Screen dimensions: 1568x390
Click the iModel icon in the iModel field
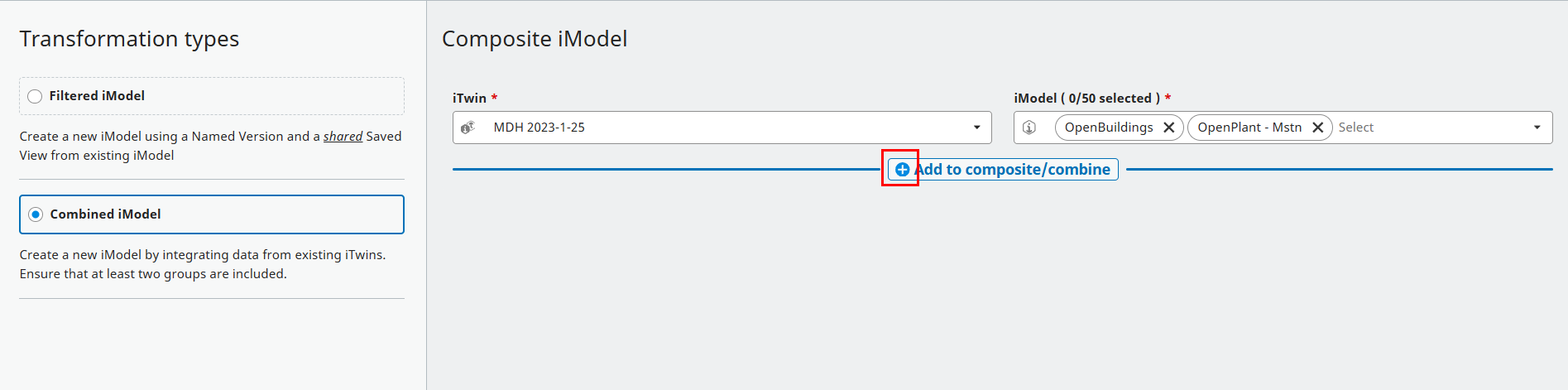[1029, 128]
